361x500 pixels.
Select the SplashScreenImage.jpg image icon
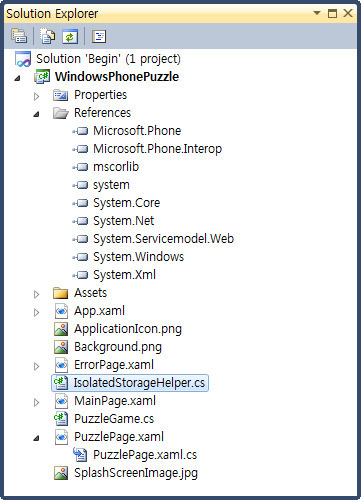(x=61, y=473)
